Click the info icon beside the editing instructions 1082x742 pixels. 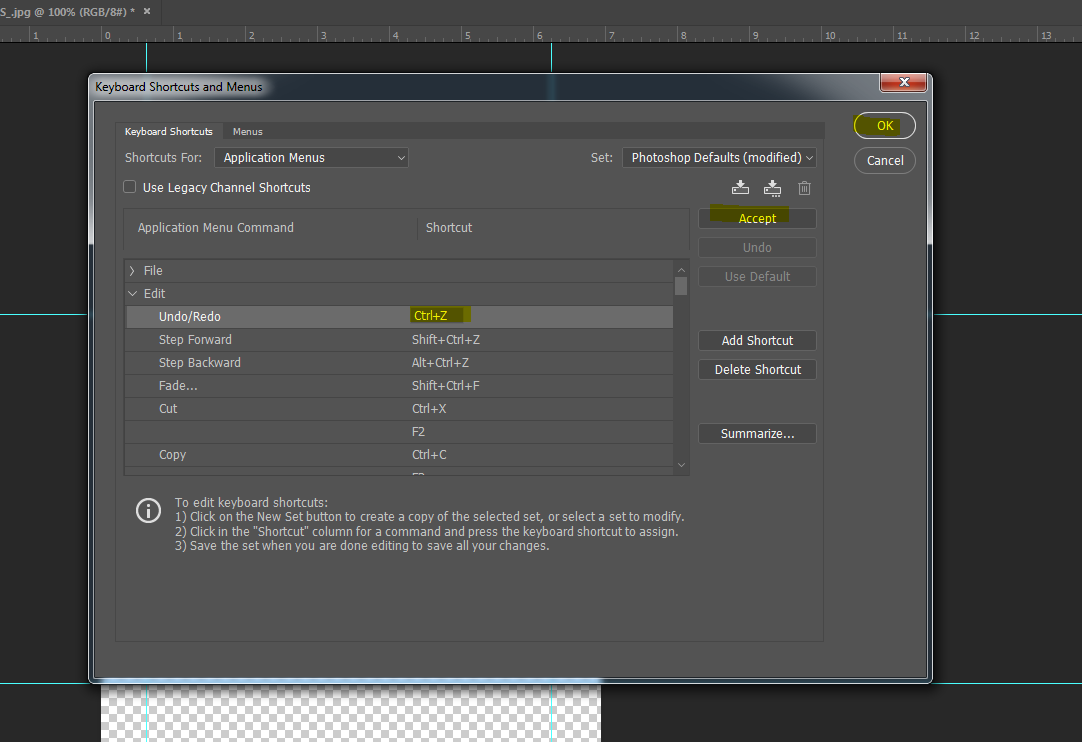[x=148, y=511]
